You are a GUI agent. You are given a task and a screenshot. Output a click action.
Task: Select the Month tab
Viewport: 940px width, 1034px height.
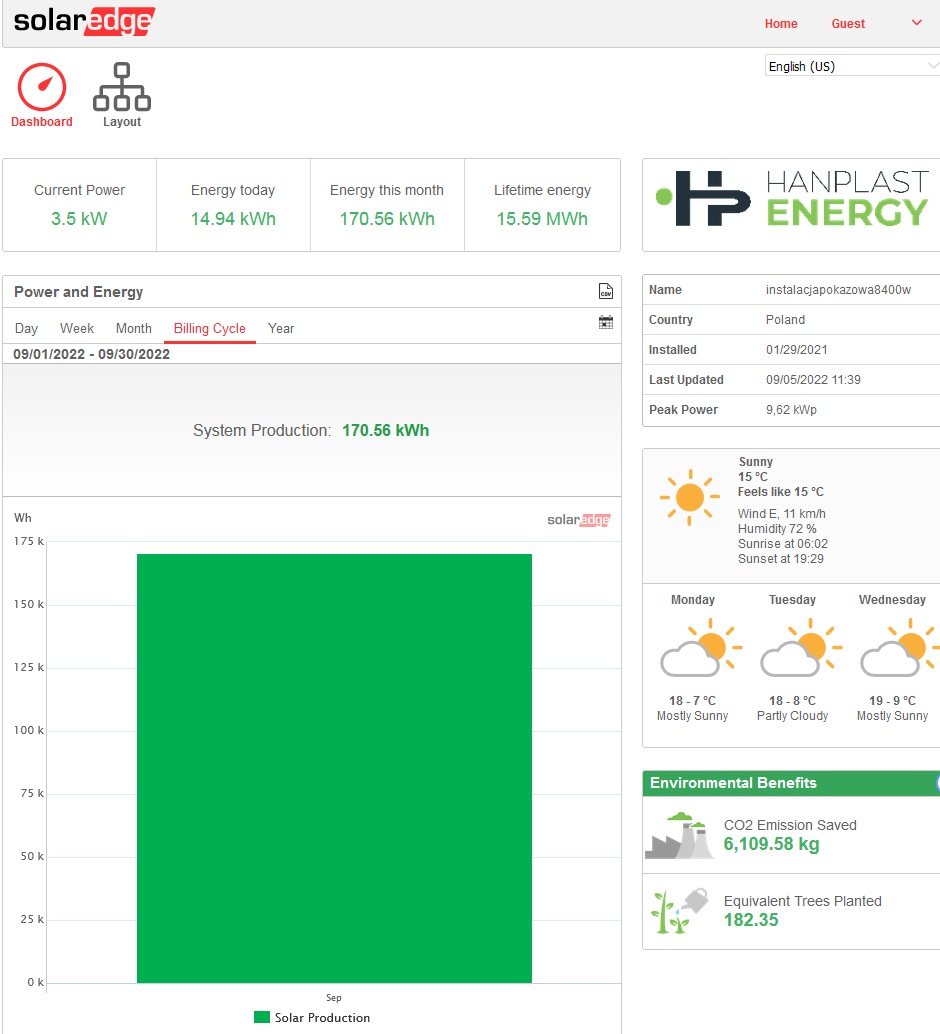(134, 328)
